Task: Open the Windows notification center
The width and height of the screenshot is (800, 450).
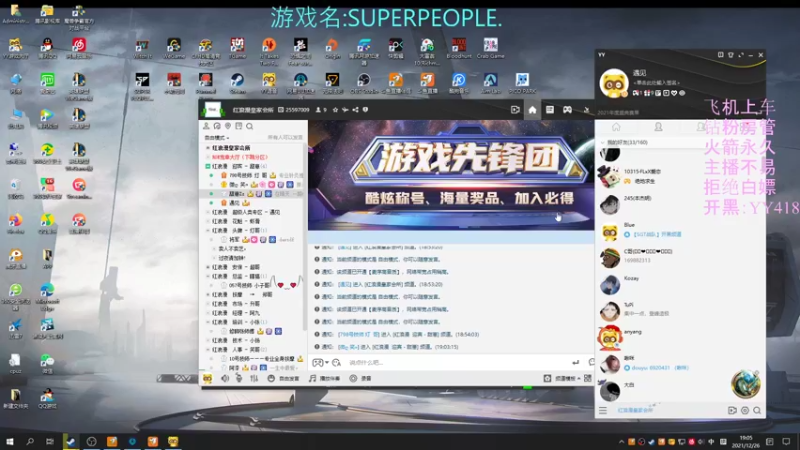Action: [786, 442]
